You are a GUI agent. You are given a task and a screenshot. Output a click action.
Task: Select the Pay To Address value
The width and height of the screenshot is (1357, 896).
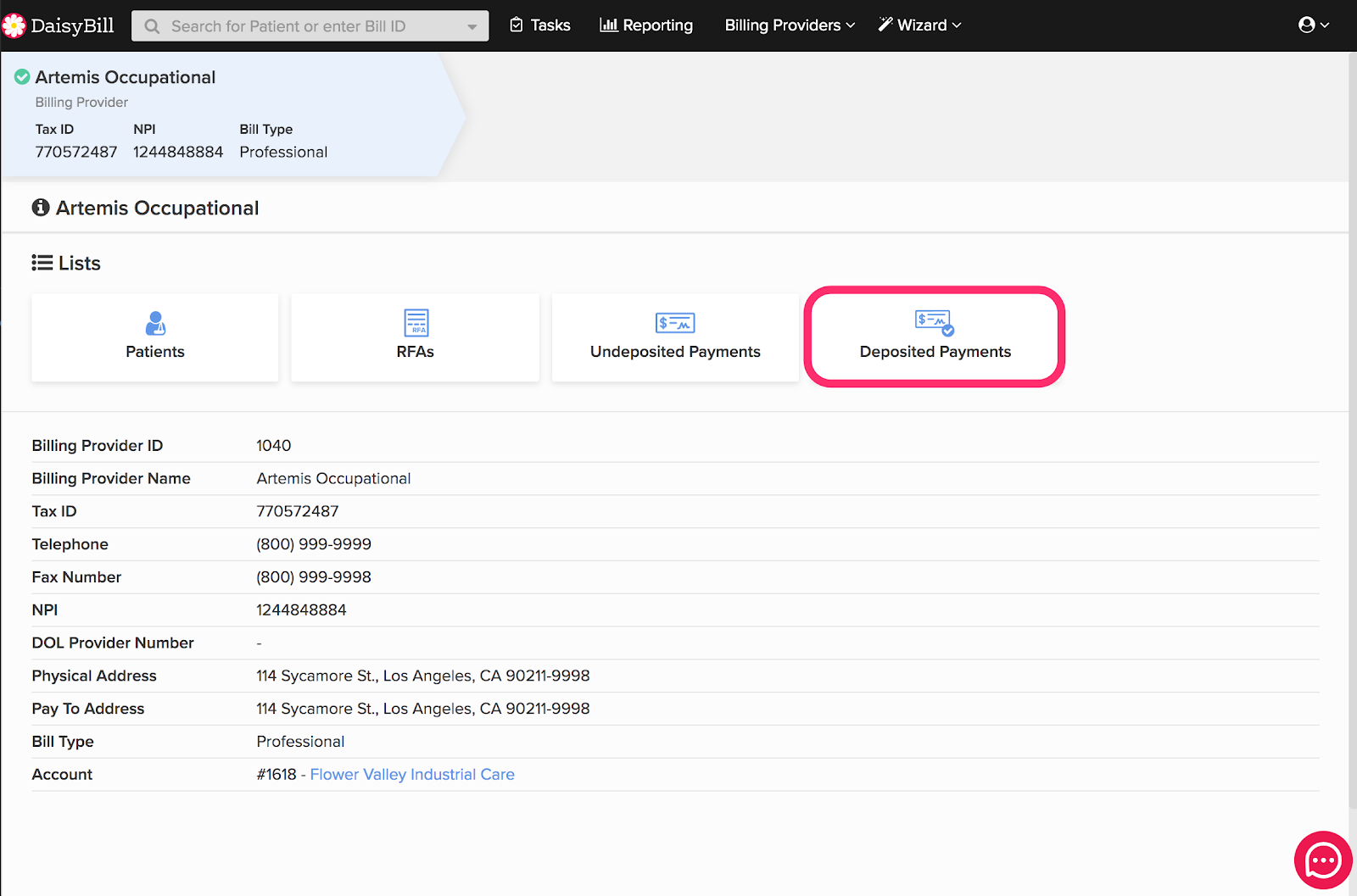423,709
